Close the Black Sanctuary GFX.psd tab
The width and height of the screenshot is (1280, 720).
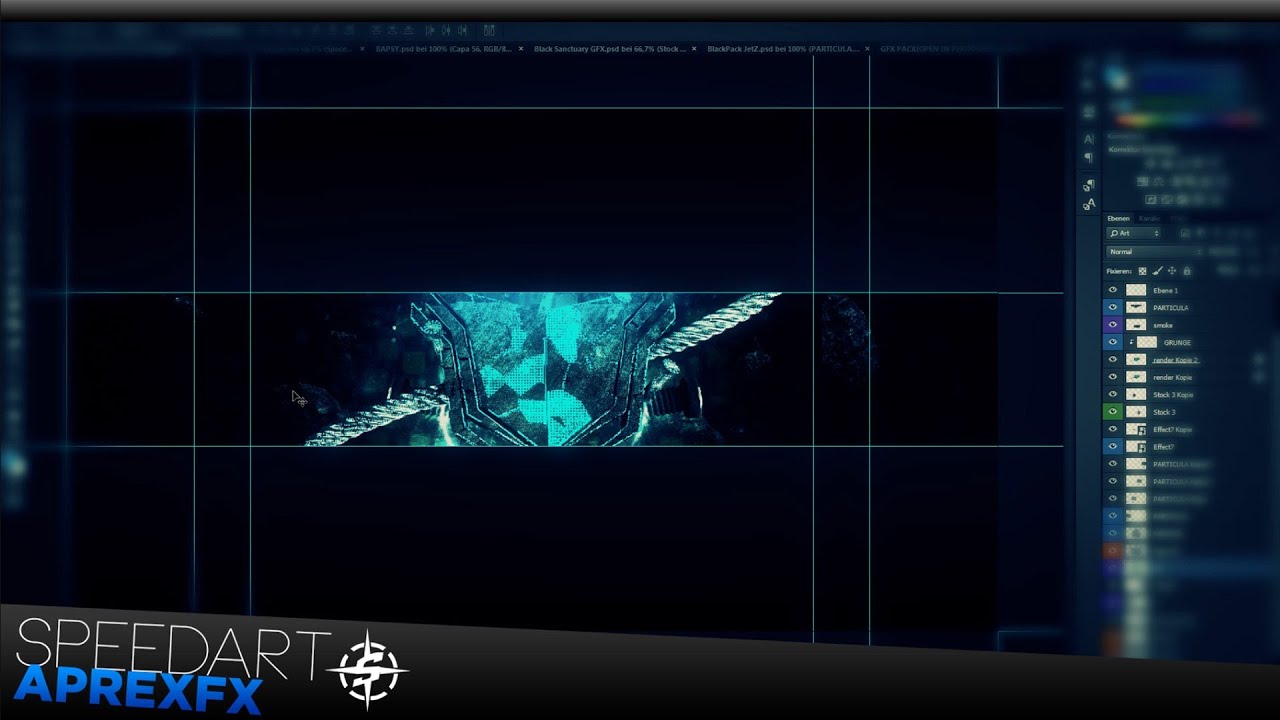pos(694,48)
